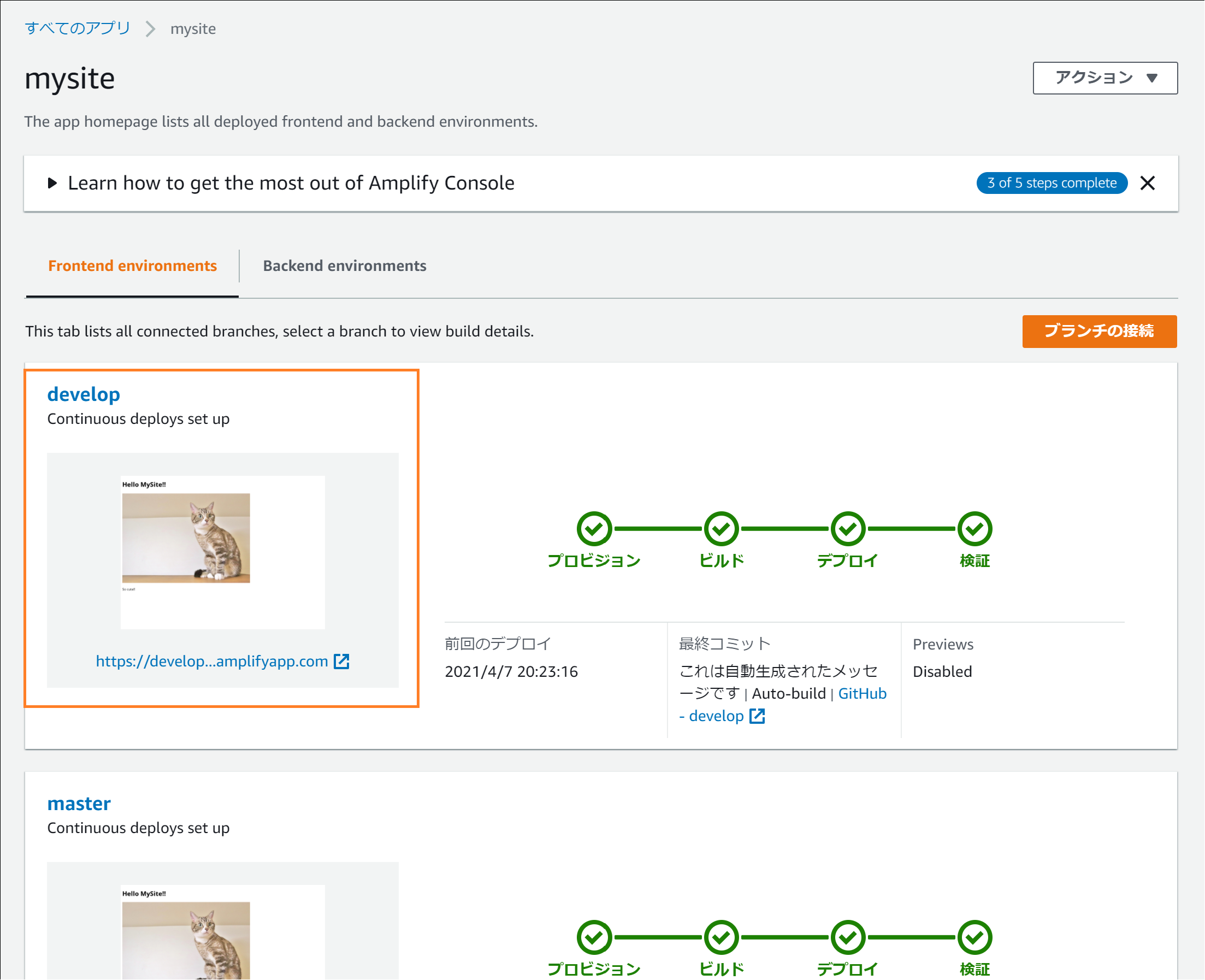Viewport: 1205px width, 980px height.
Task: Click the 前回のデプロイ label
Action: [x=498, y=644]
